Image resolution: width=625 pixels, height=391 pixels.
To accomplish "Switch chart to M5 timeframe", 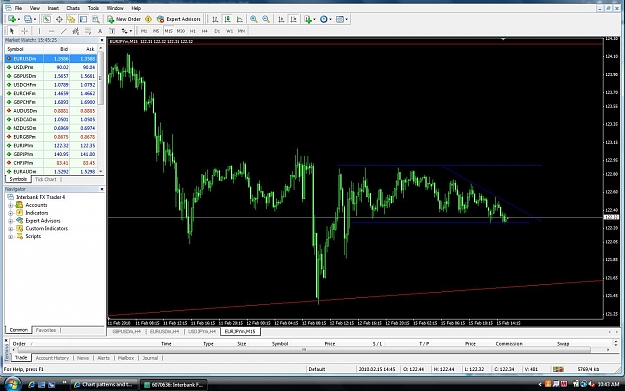I will [156, 31].
